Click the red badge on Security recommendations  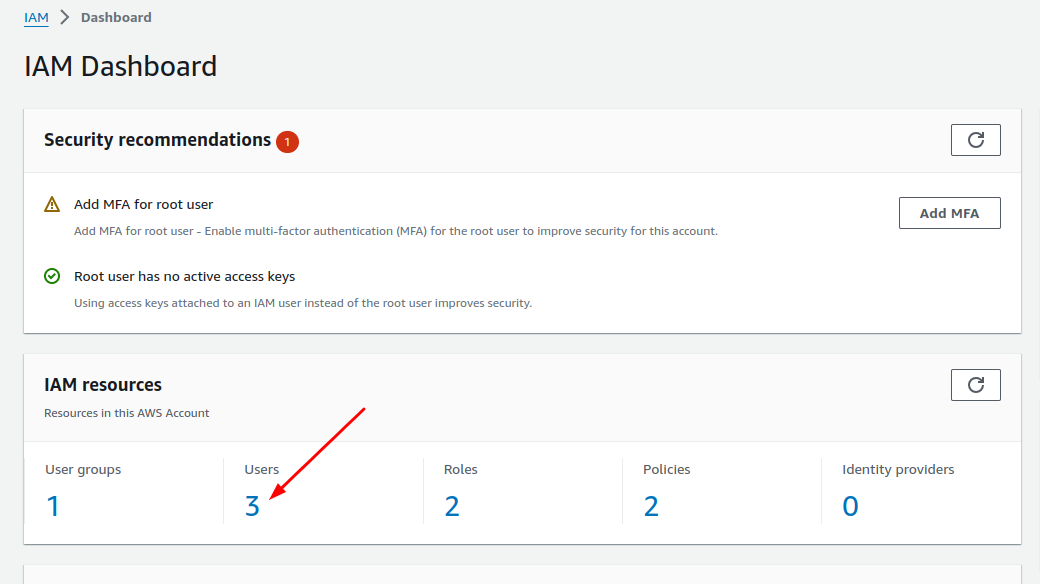pos(287,141)
